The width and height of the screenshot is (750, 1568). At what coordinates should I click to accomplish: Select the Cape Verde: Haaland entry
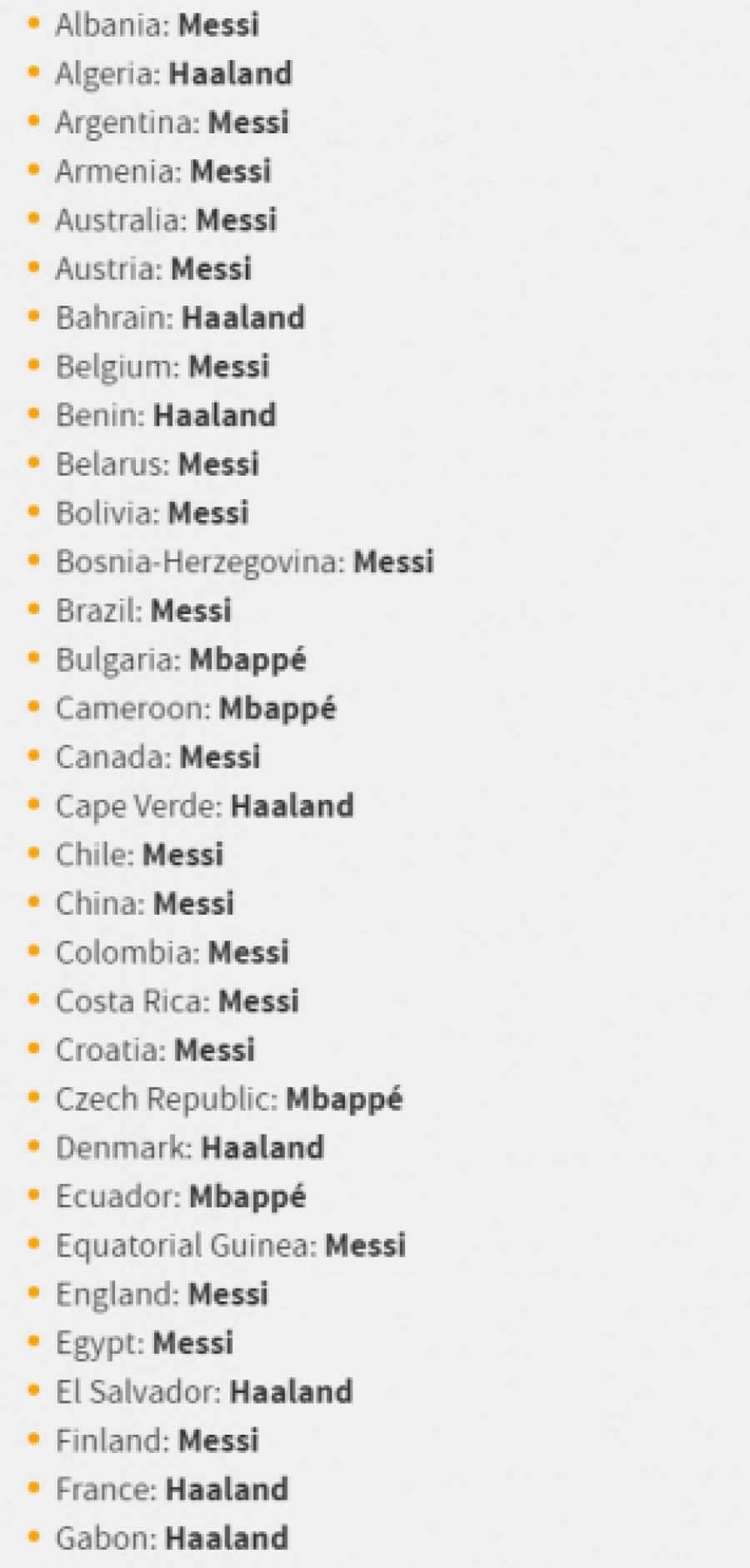[204, 806]
